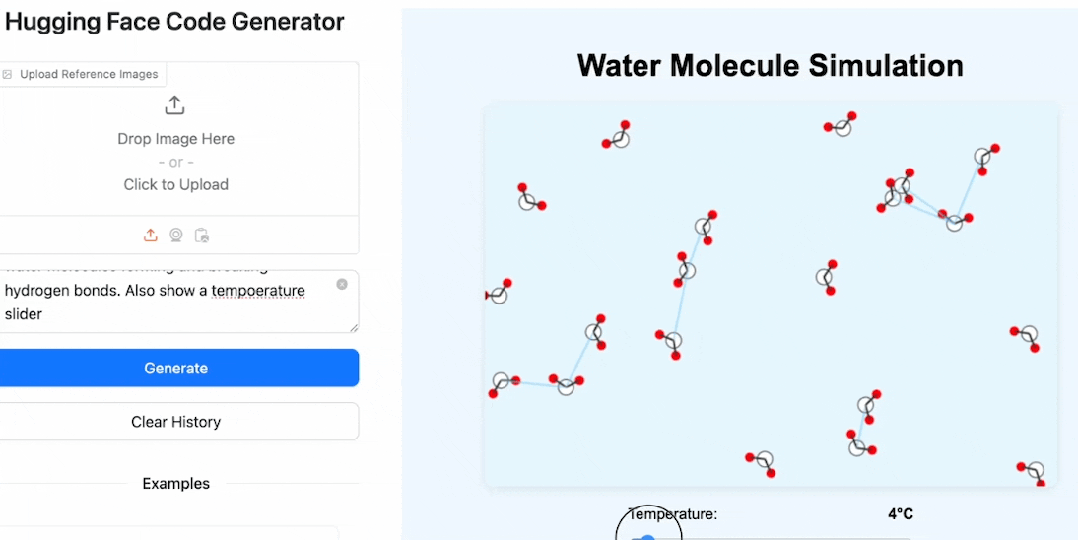1078x540 pixels.
Task: Select the paste-from-clipboard icon
Action: (x=202, y=235)
